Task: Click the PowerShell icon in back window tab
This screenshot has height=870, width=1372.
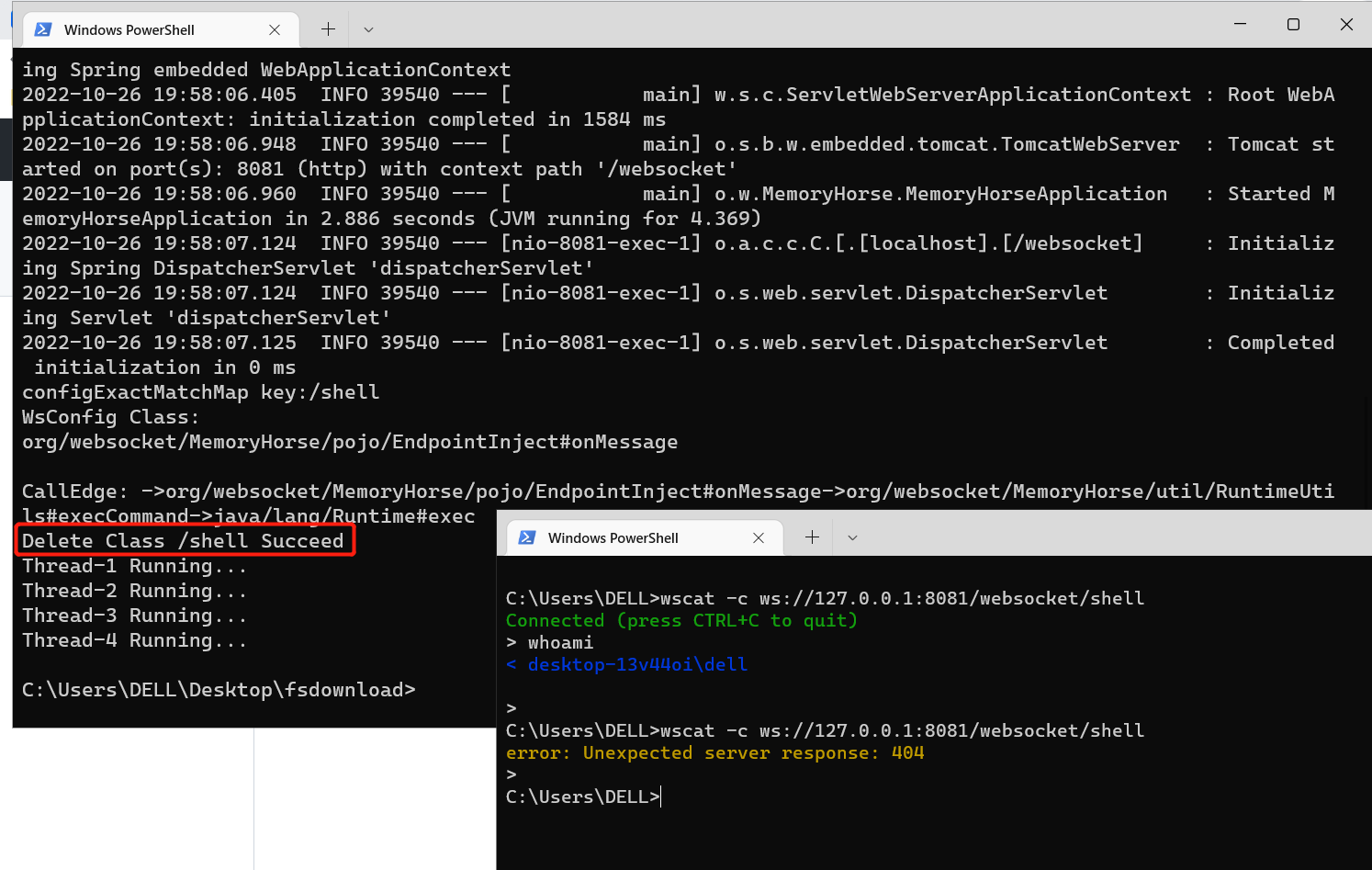Action: click(x=43, y=29)
